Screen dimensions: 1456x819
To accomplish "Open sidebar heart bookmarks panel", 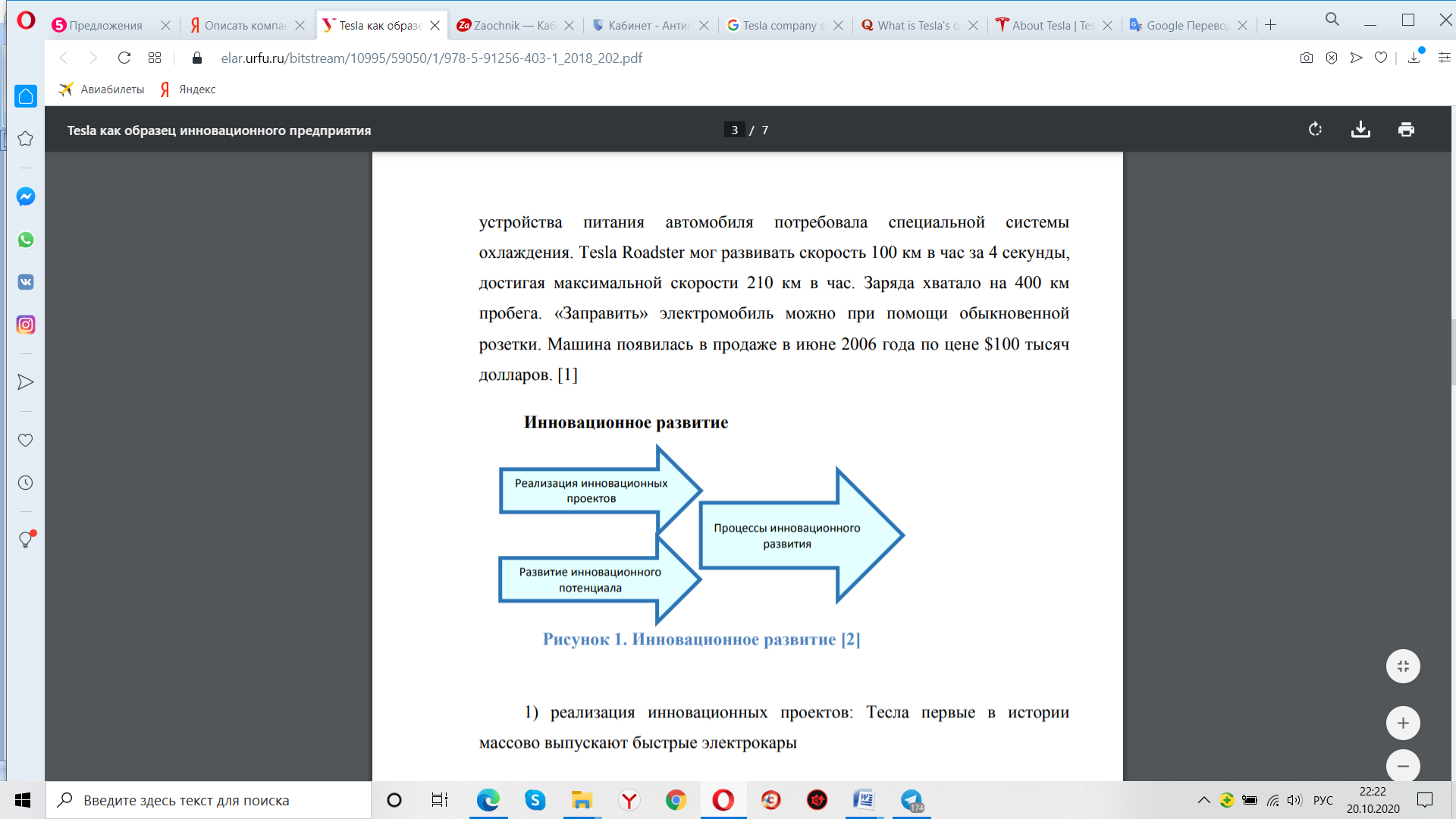I will (26, 440).
